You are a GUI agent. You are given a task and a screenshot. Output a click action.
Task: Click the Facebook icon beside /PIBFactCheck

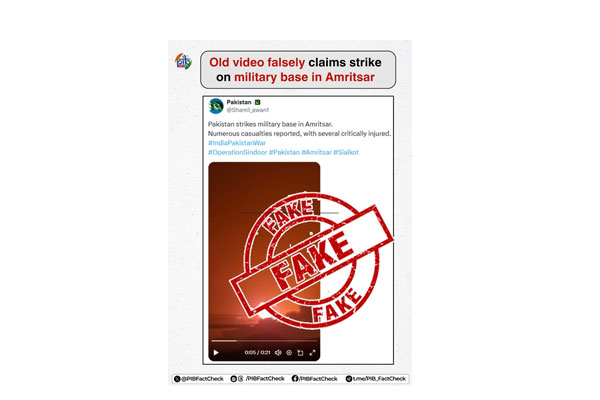click(x=295, y=379)
